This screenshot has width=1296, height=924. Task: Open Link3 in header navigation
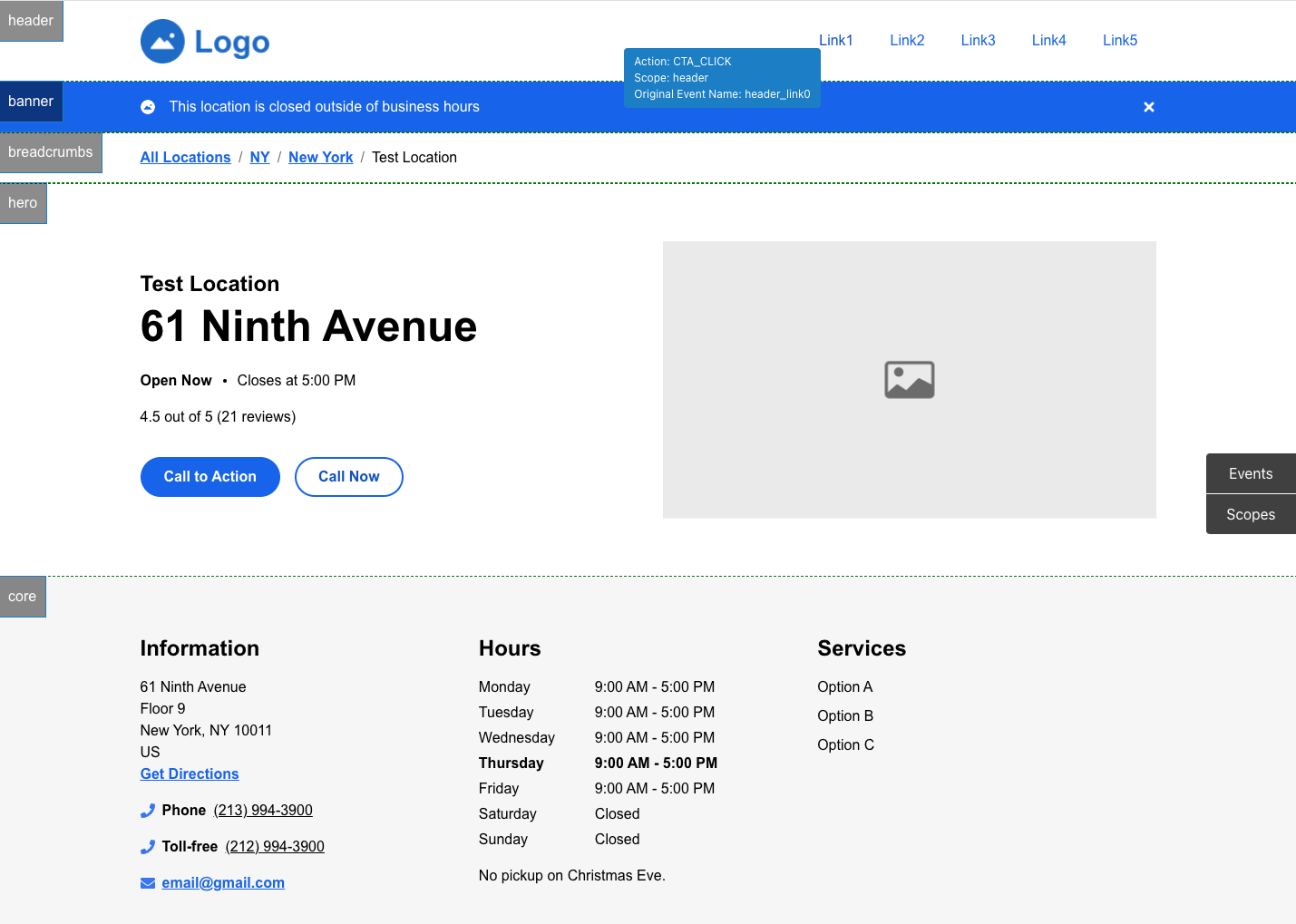pyautogui.click(x=979, y=40)
